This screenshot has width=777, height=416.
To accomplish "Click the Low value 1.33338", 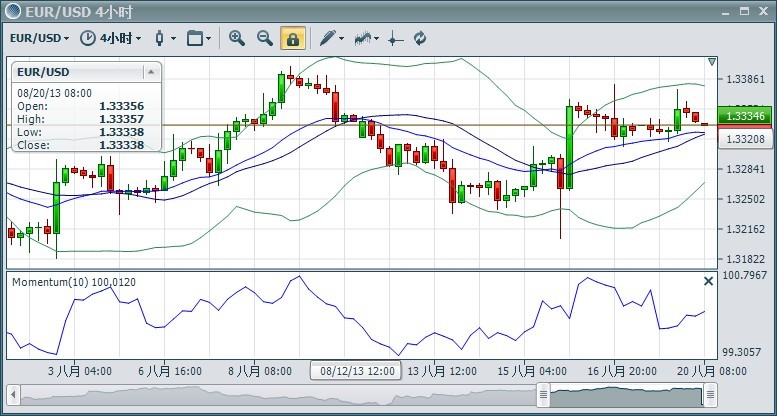I will coord(121,132).
